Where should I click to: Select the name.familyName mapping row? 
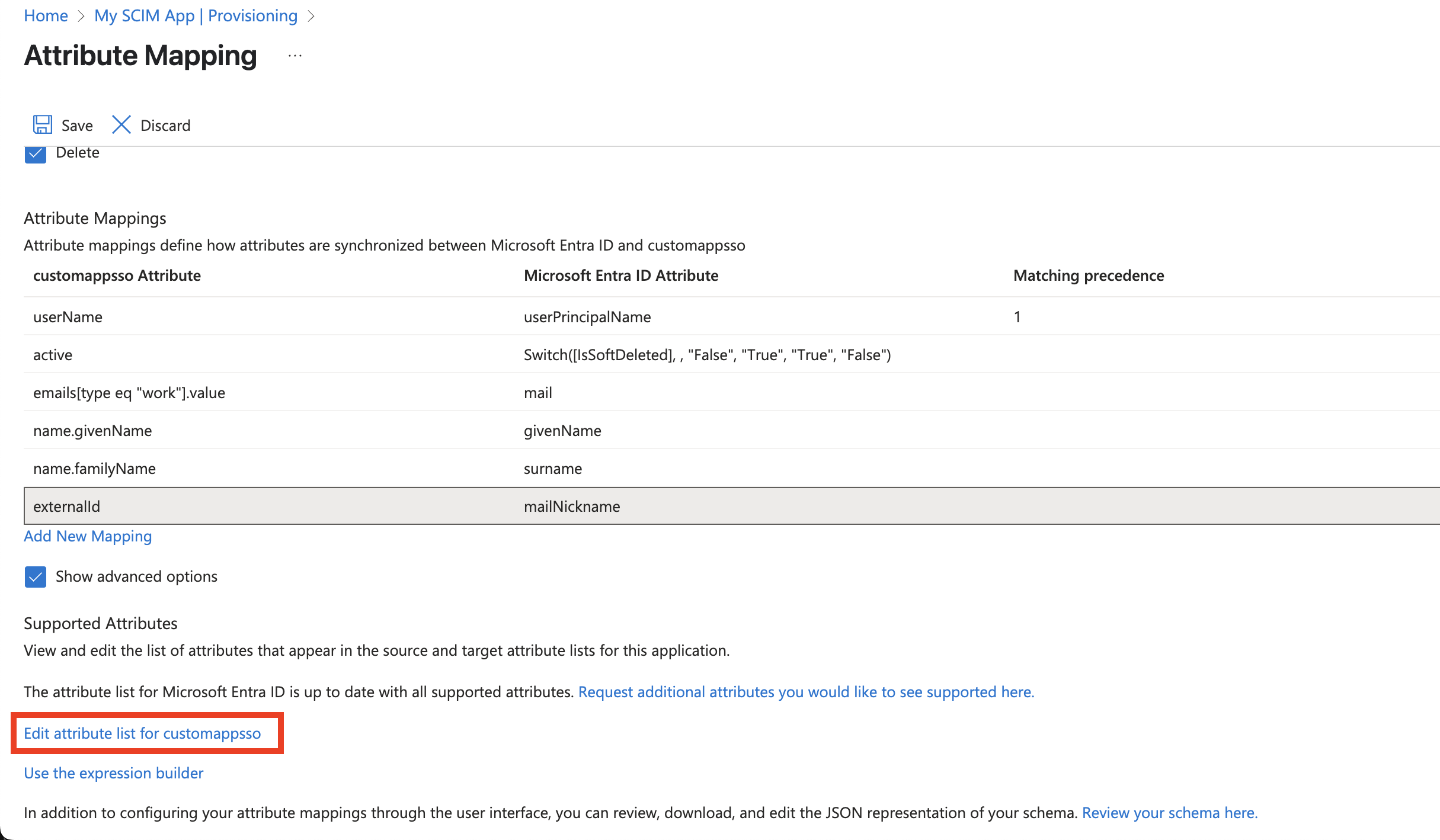pyautogui.click(x=94, y=469)
